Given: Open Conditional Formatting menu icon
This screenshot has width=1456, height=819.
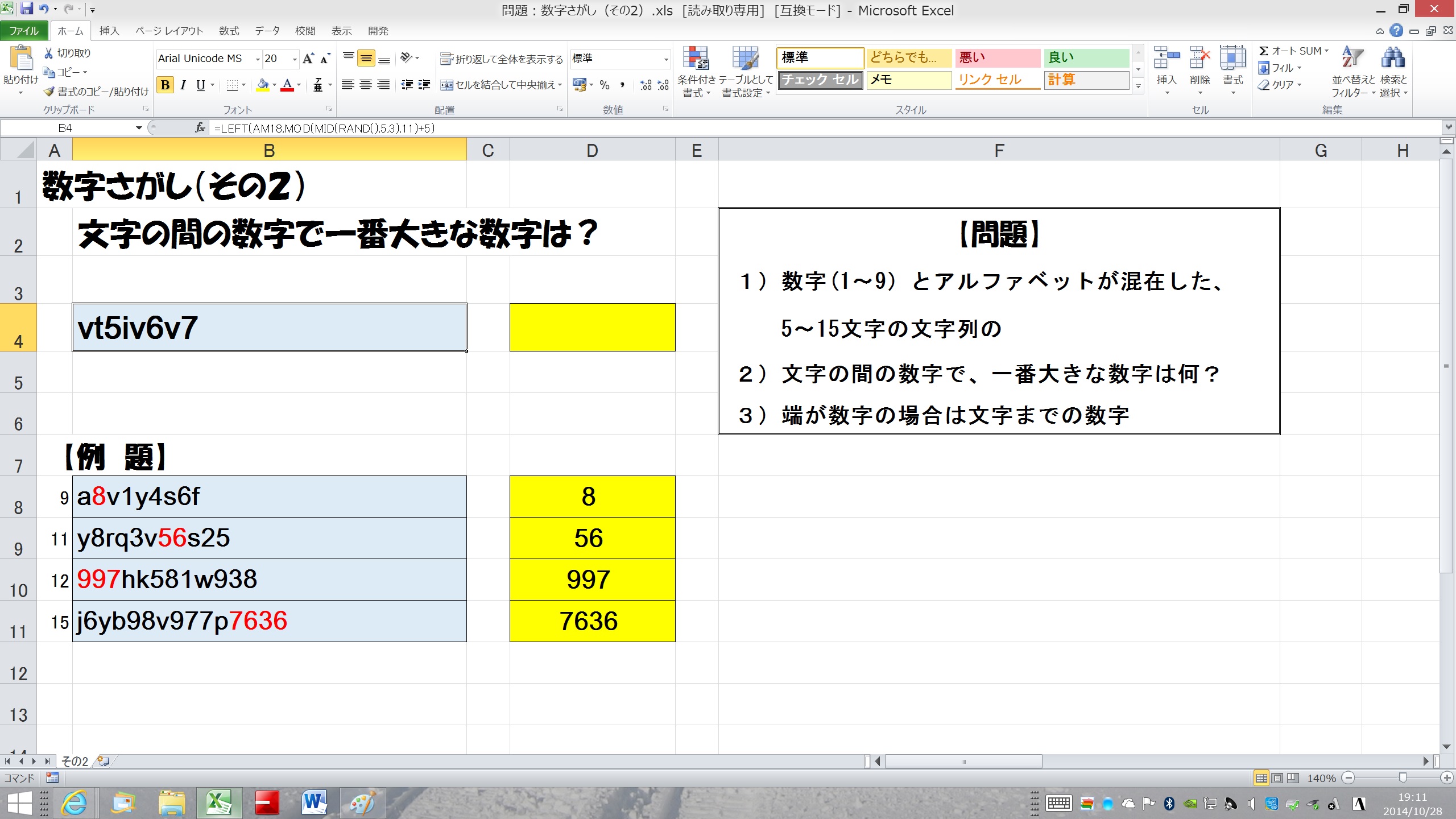Looking at the screenshot, I should 696,59.
